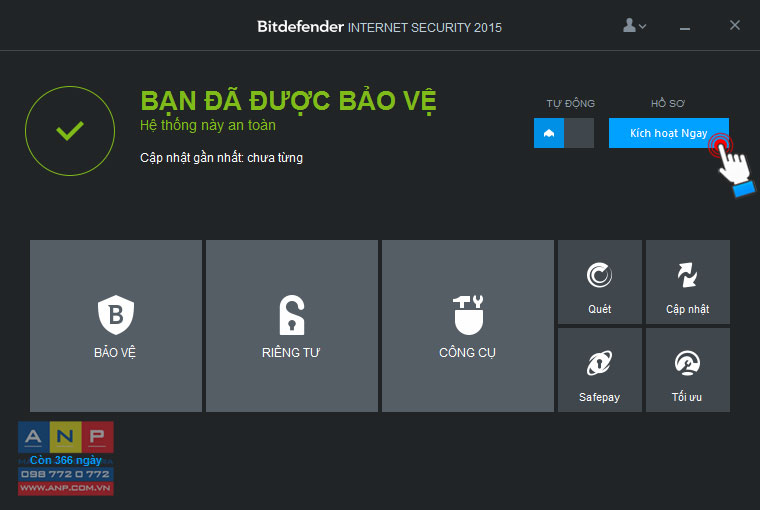760x510 pixels.
Task: Minimize the Bitdefender window
Action: 684,28
